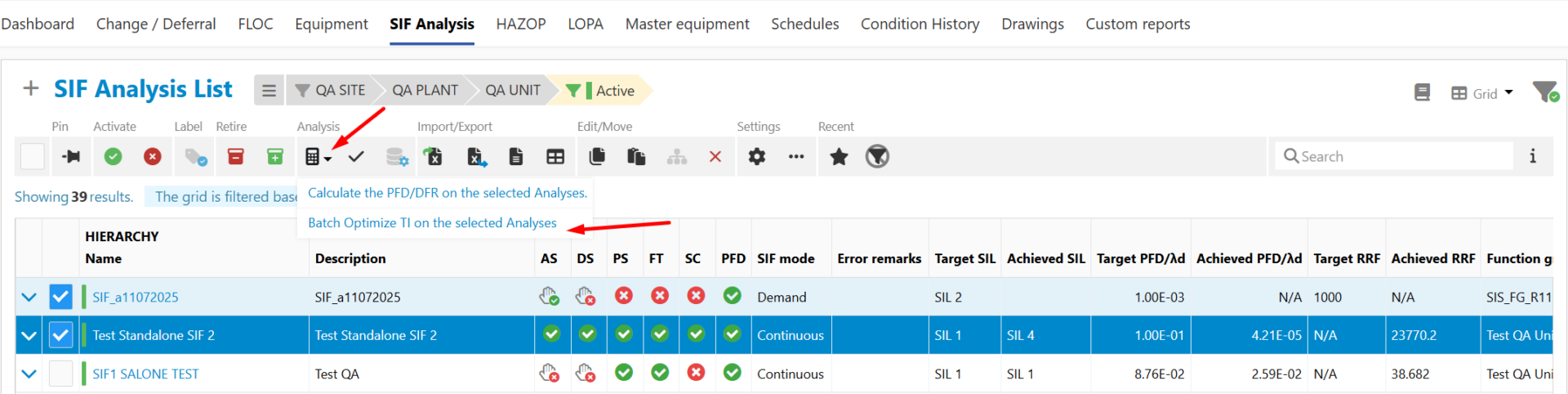Expand the Test Standalone SIF 2 row chevron
Viewport: 1568px width, 394px height.
click(29, 335)
